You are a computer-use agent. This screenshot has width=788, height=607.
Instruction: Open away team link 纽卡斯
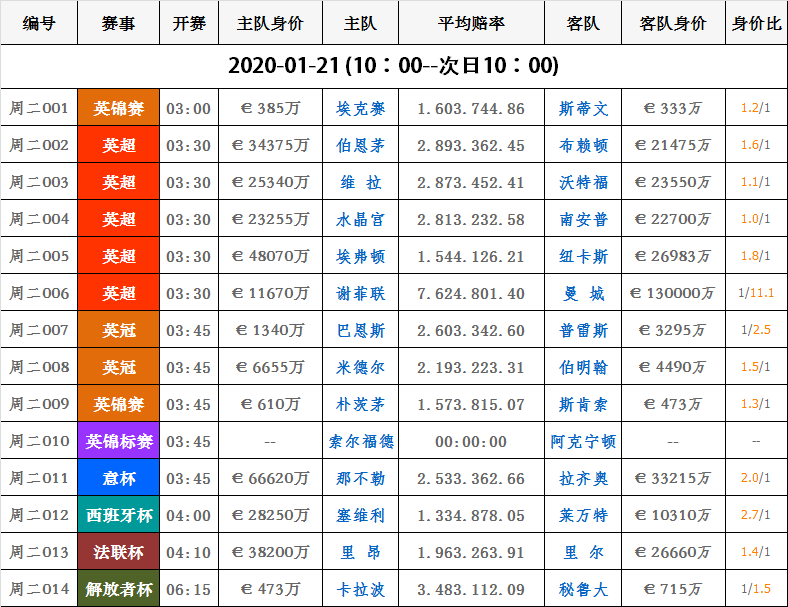(x=583, y=256)
